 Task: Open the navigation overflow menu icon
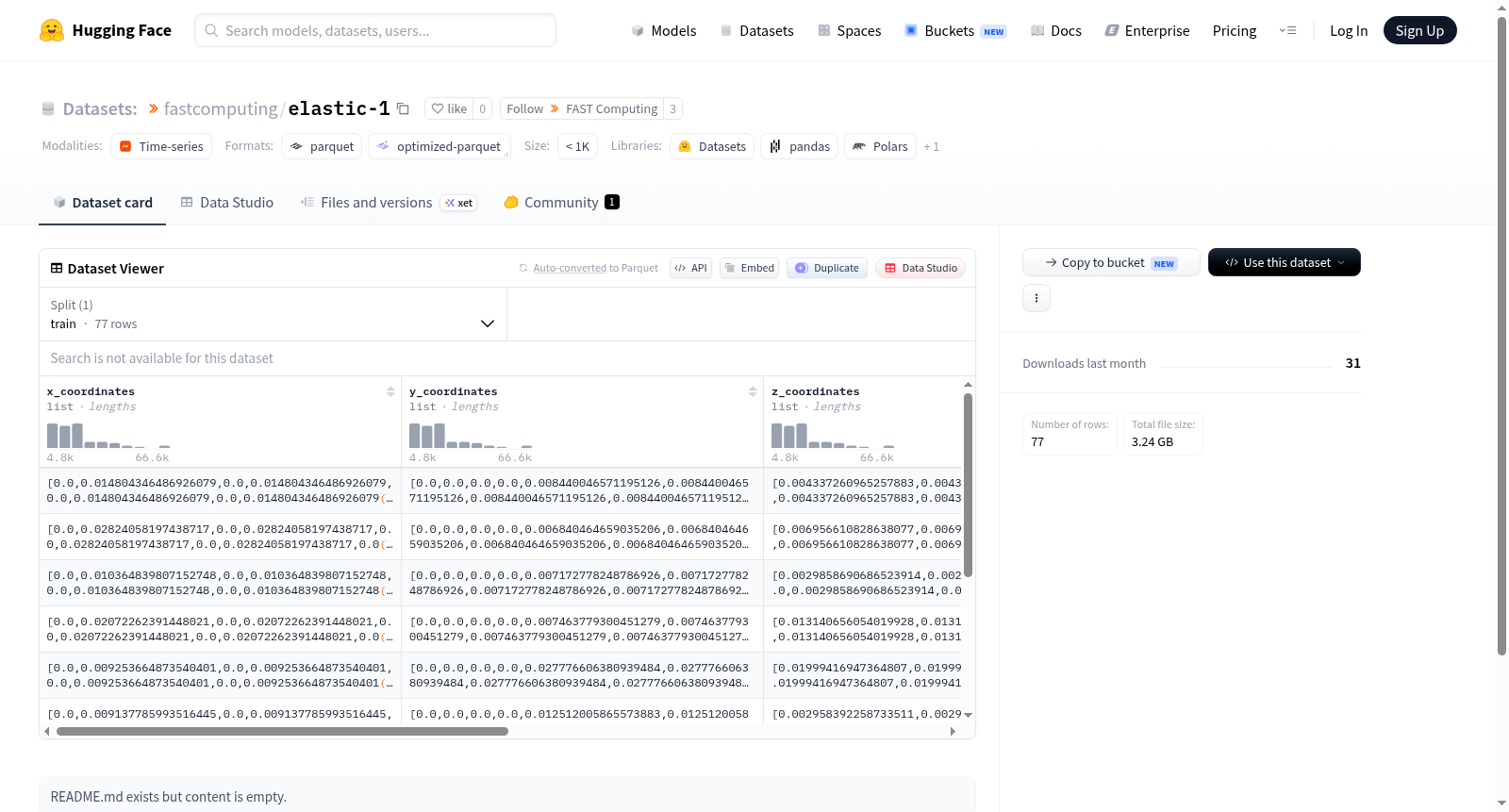click(1287, 30)
